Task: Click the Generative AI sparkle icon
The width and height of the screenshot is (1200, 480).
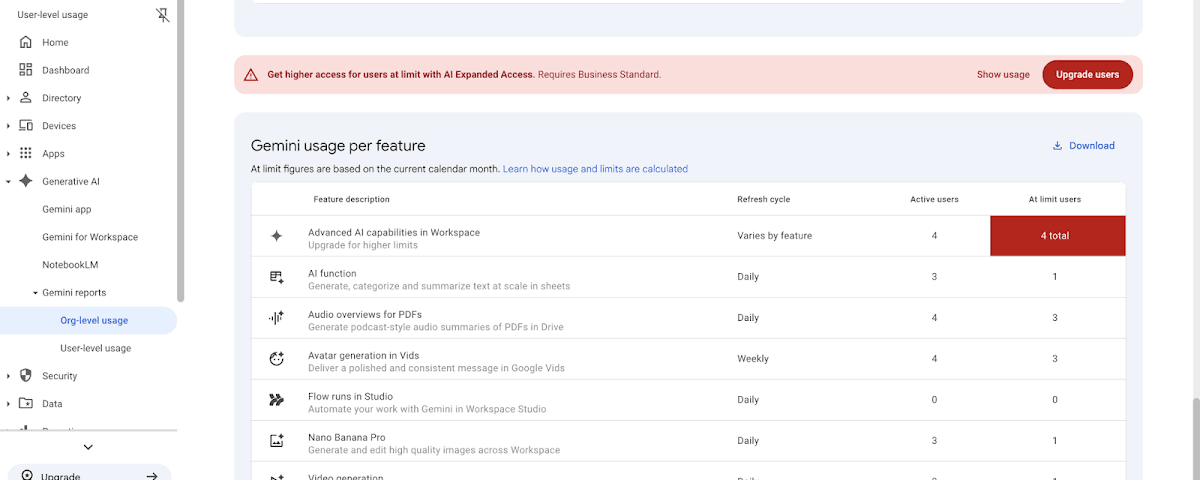Action: click(x=26, y=181)
